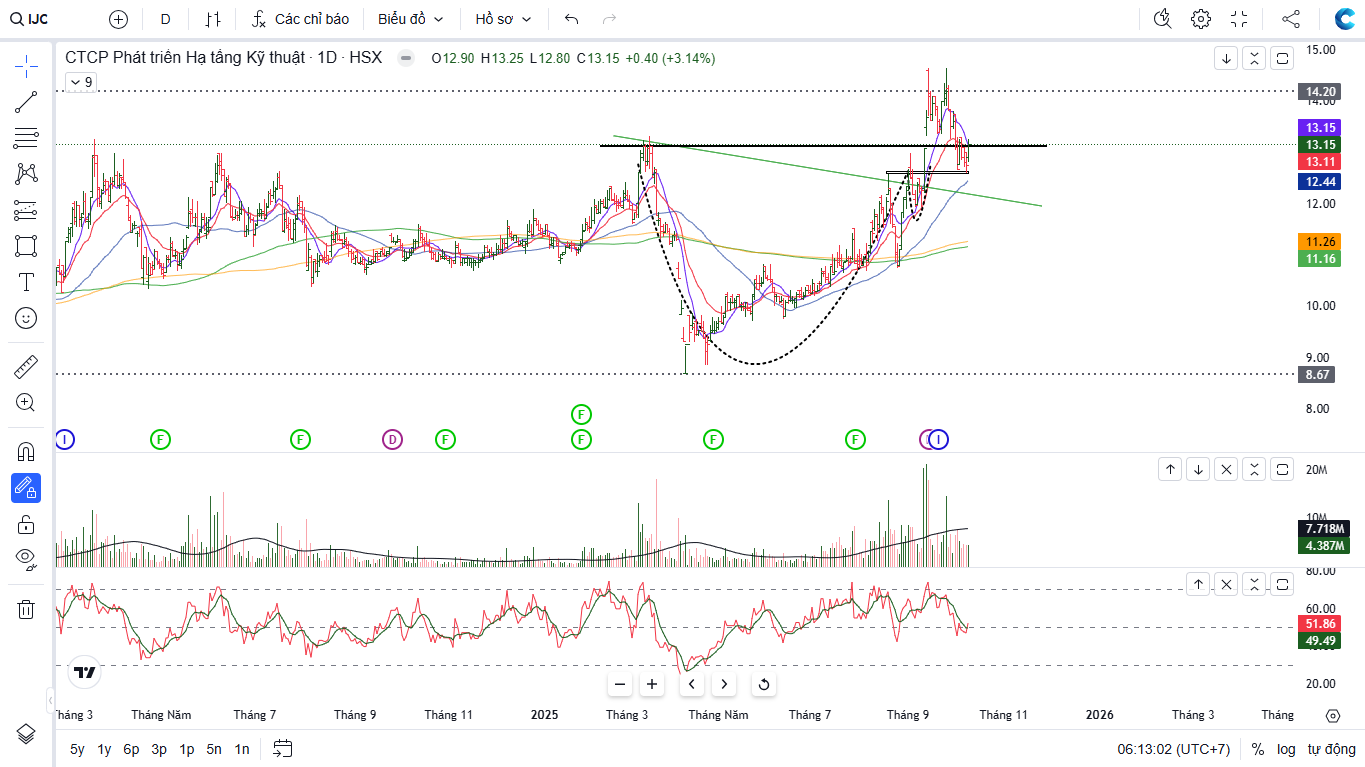Select the trend line drawing tool
This screenshot has width=1365, height=767.
(x=26, y=101)
